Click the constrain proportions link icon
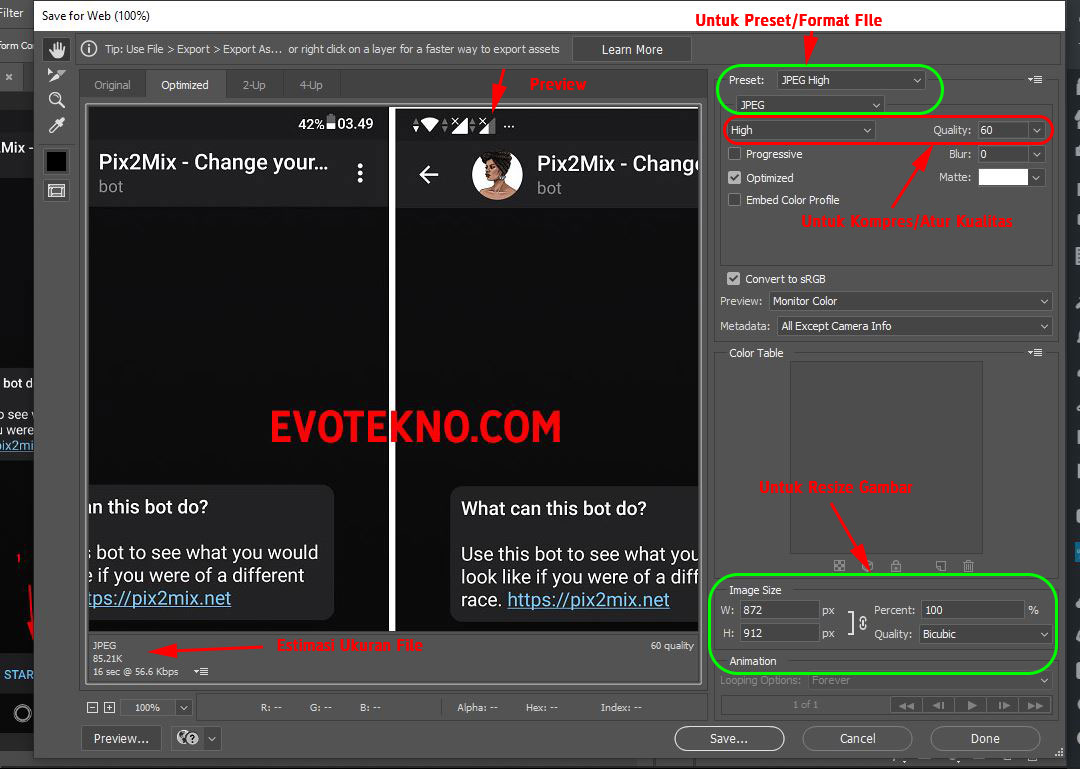 (862, 622)
